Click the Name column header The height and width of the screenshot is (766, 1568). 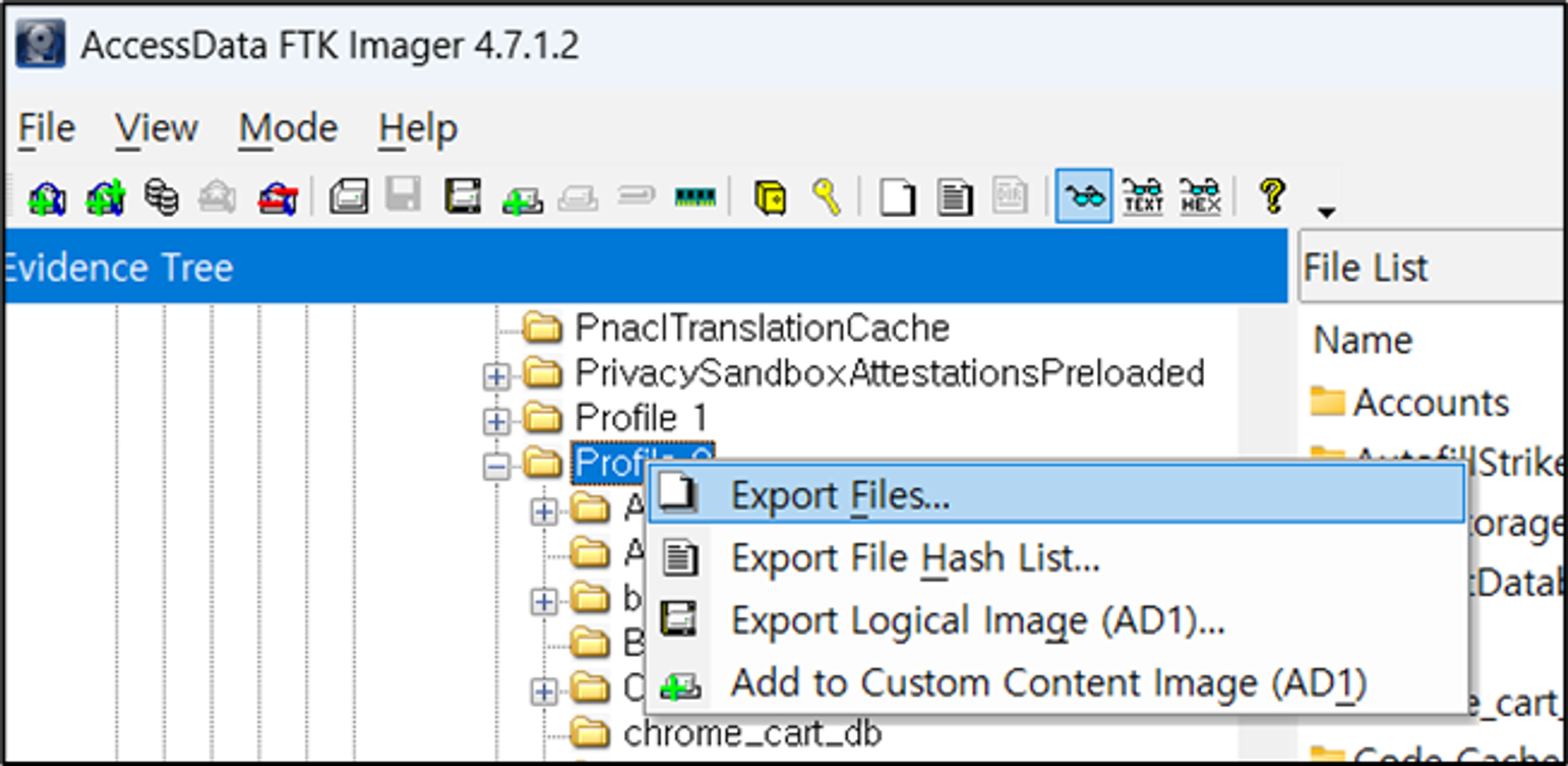pyautogui.click(x=1363, y=340)
